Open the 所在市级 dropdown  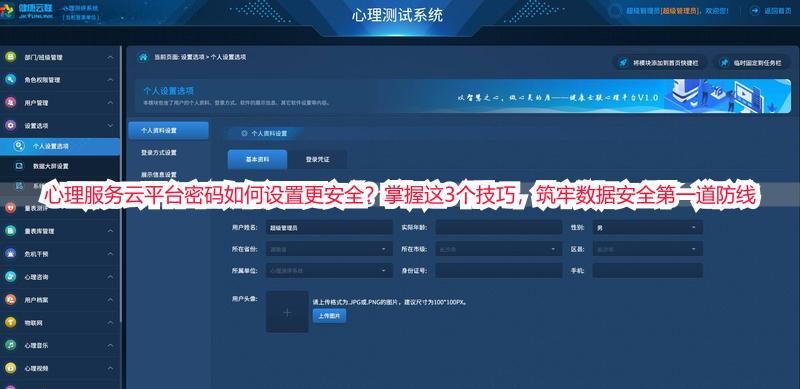click(498, 249)
